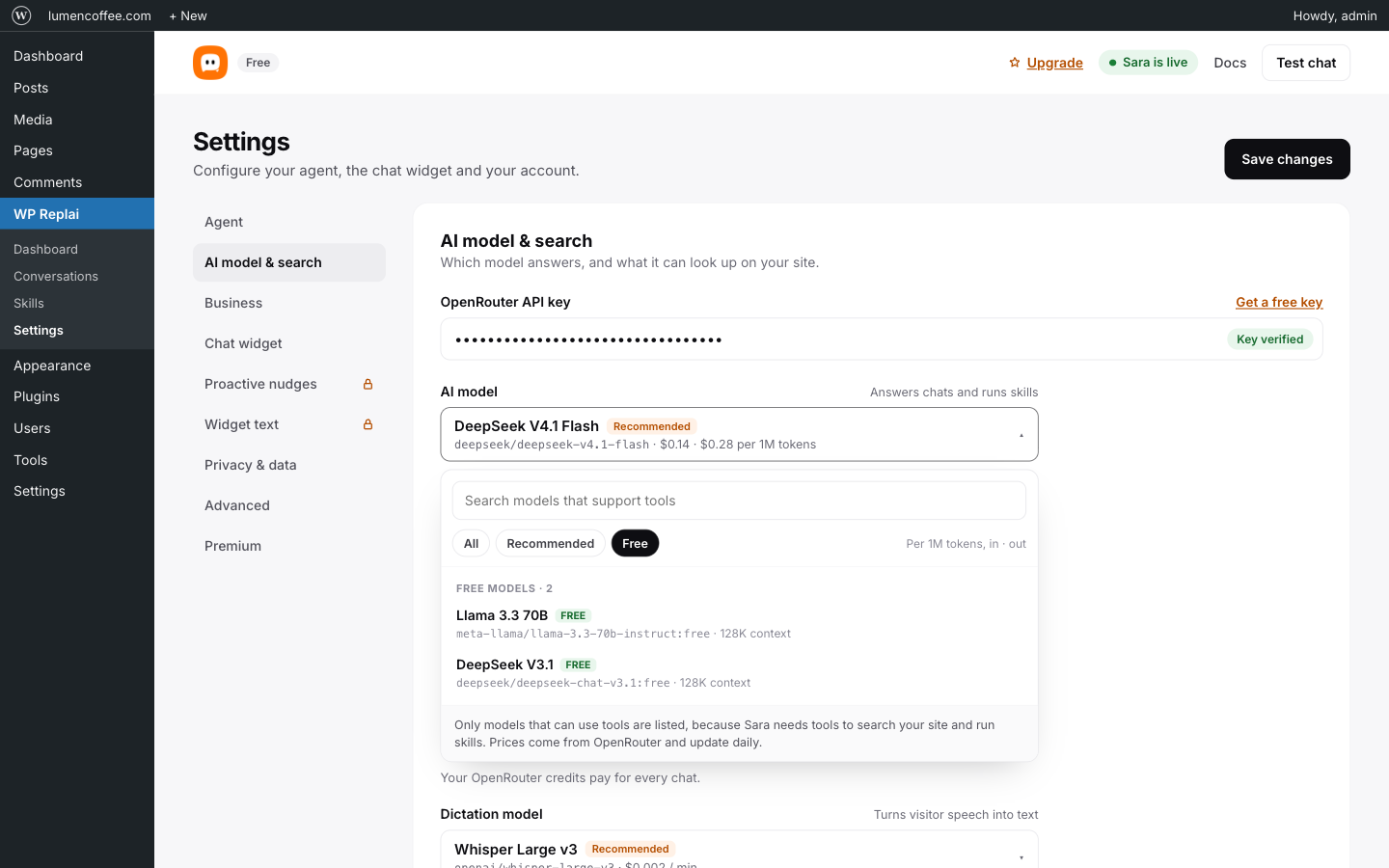
Task: Choose DeepSeek V3.1 free model
Action: [739, 673]
